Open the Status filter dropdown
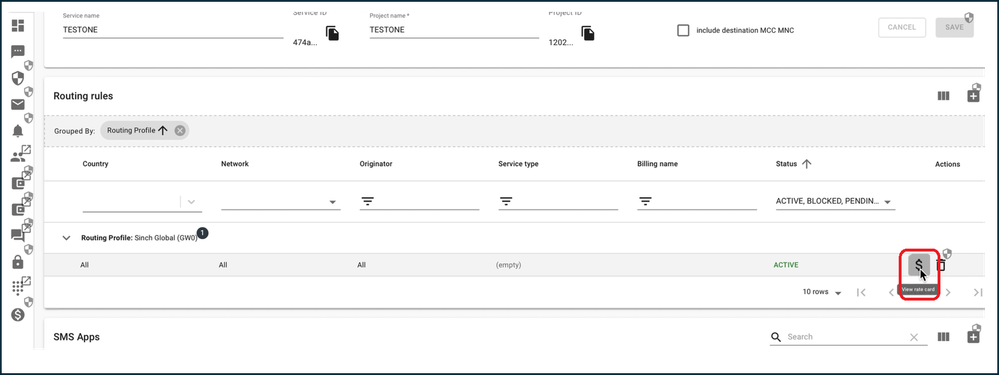The image size is (999, 375). coord(833,202)
